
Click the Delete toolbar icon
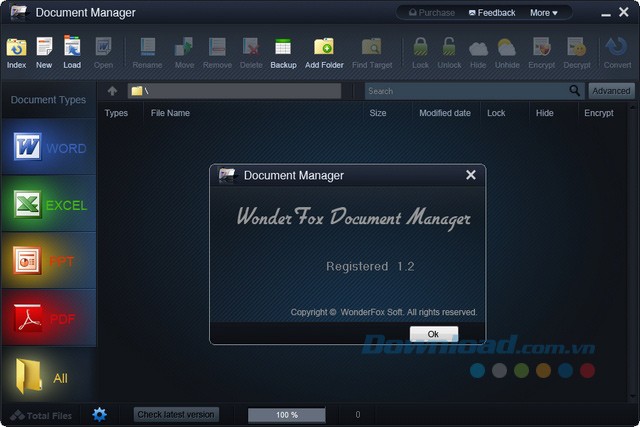tap(251, 47)
